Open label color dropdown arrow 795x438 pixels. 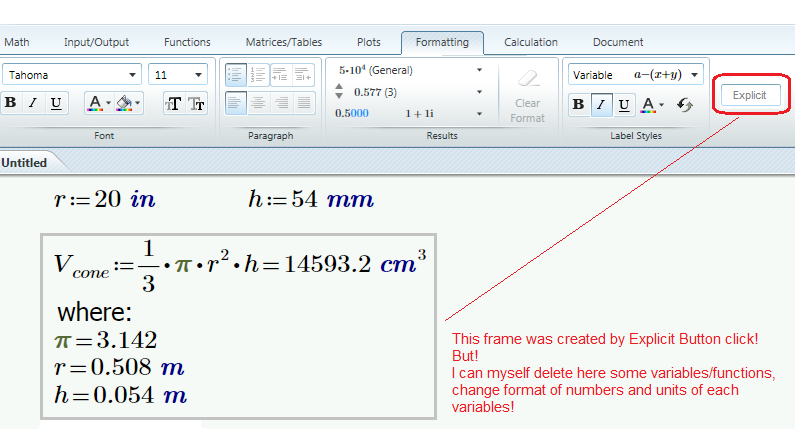click(x=662, y=105)
